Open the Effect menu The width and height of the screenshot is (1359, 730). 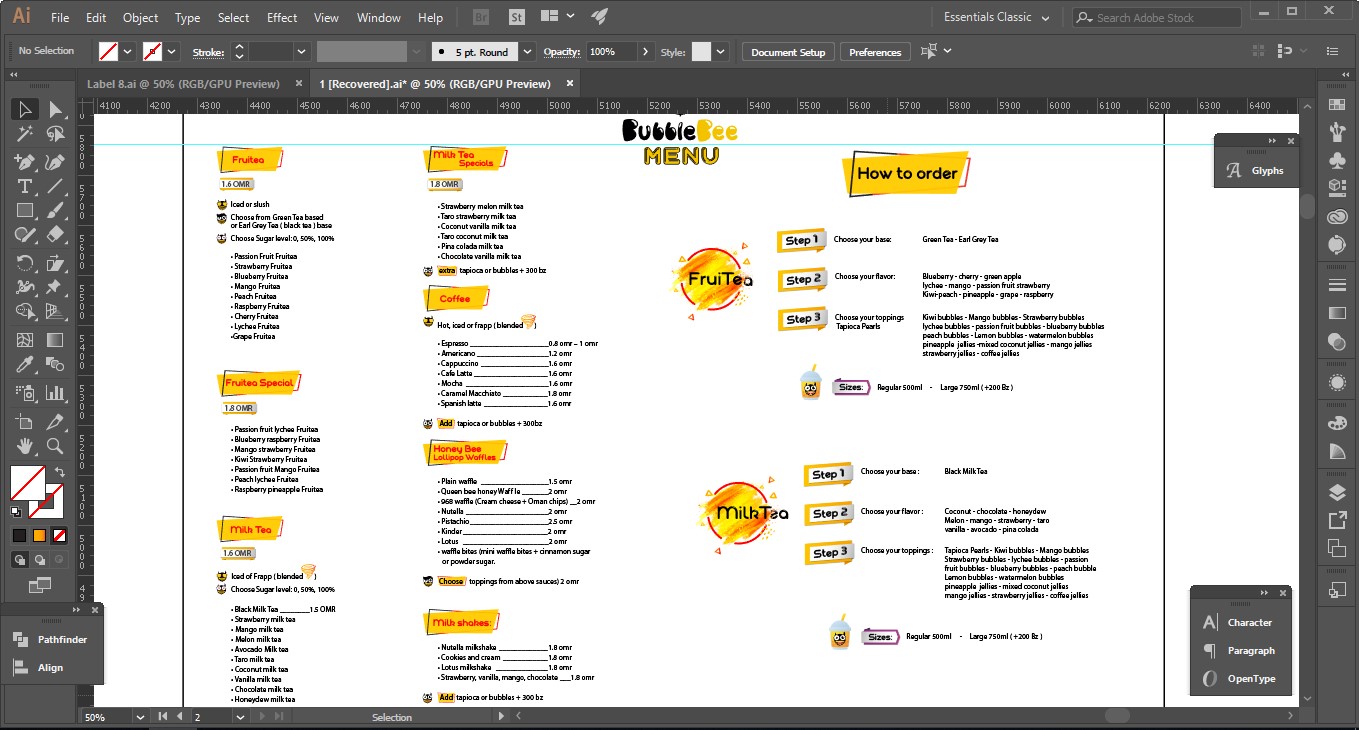282,17
